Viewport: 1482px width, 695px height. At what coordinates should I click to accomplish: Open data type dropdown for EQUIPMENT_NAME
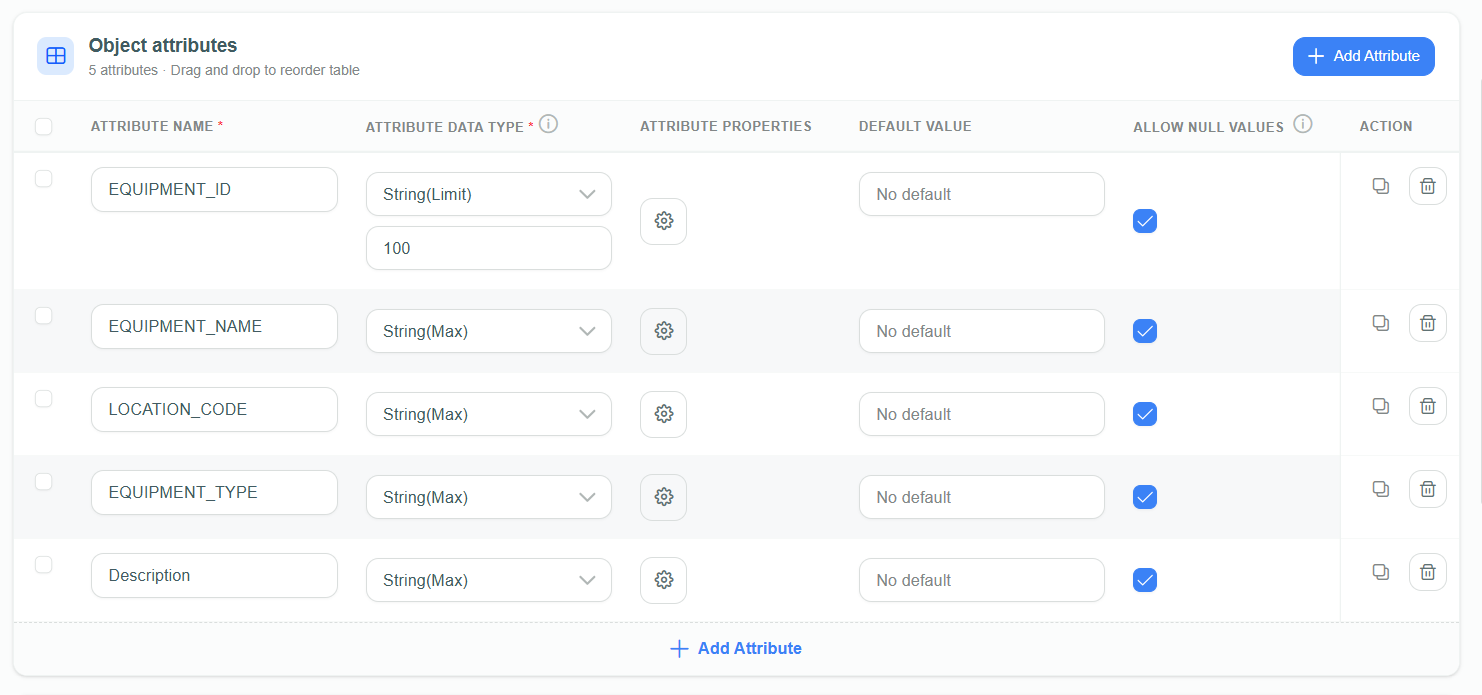click(x=489, y=331)
